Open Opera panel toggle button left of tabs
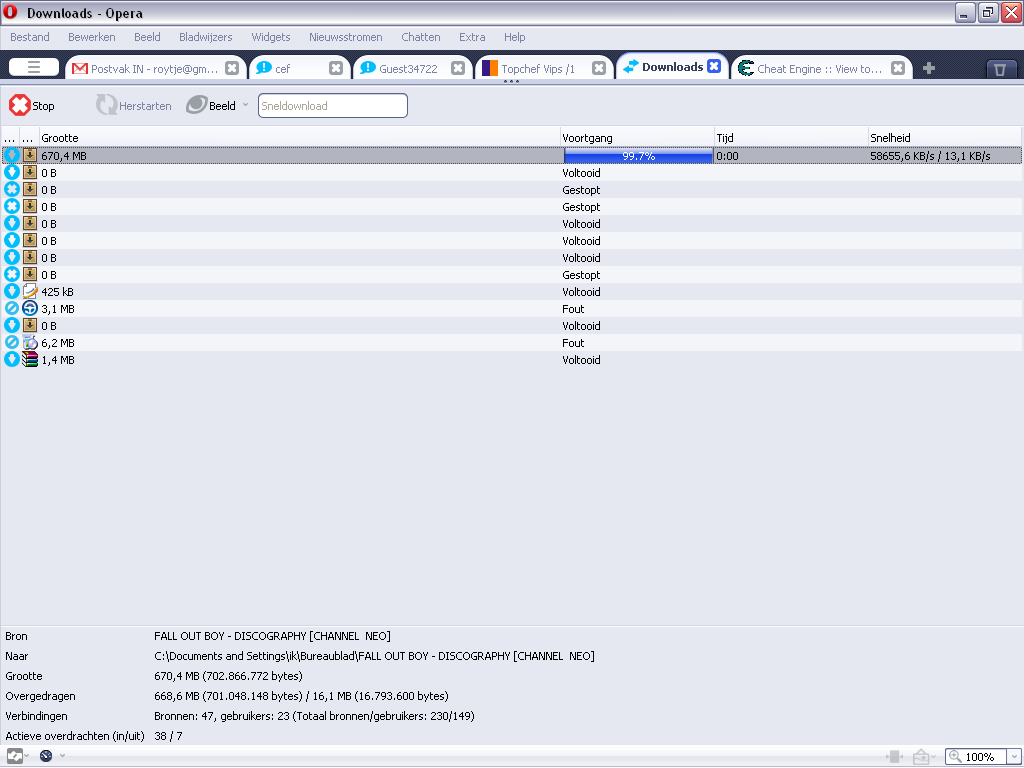The image size is (1024, 768). click(x=34, y=67)
